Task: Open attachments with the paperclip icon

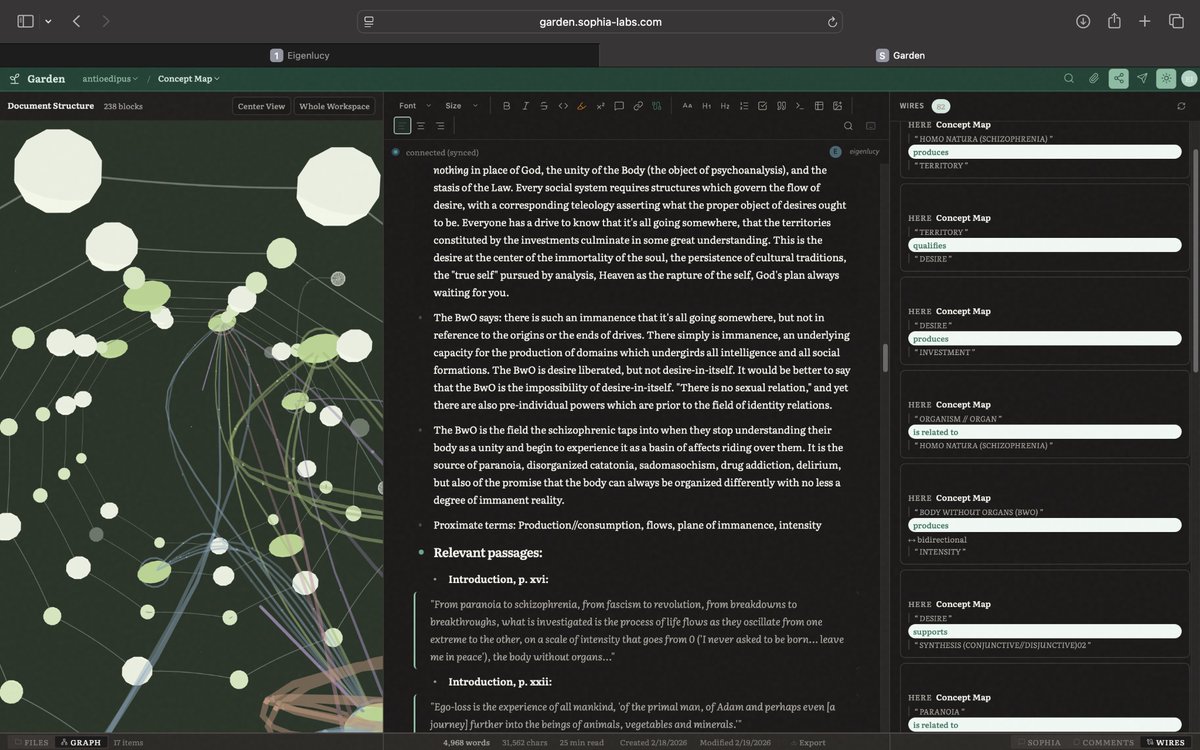Action: (x=1094, y=78)
